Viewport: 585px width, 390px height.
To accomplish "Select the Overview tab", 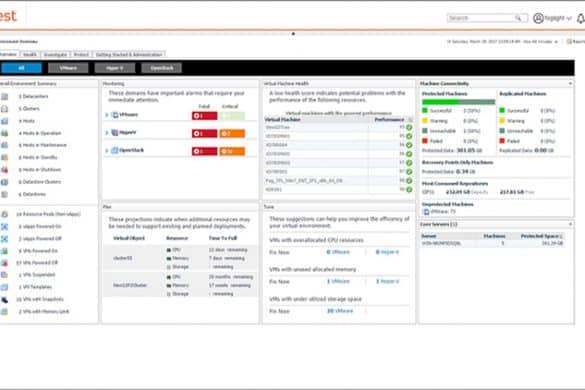I will tap(9, 54).
